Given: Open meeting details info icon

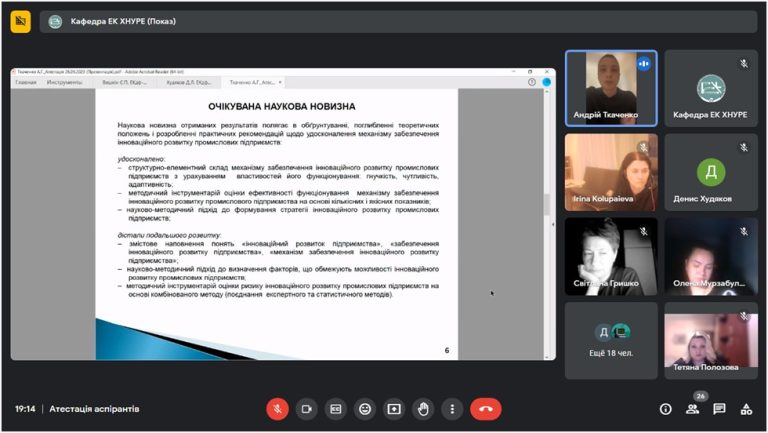Looking at the screenshot, I should pyautogui.click(x=665, y=409).
